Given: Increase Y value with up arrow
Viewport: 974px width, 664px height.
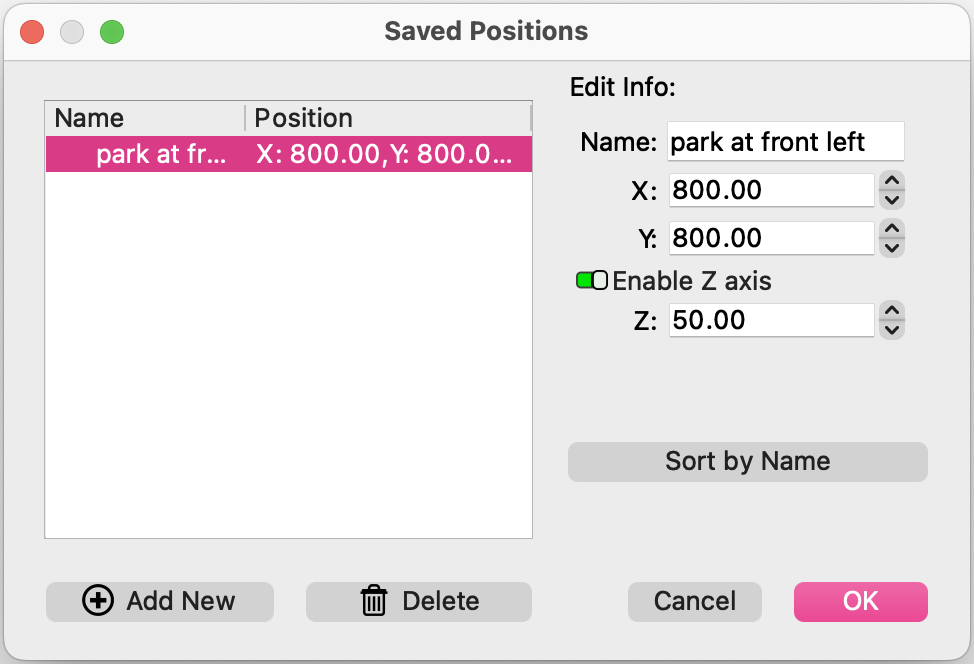Looking at the screenshot, I should [x=892, y=229].
